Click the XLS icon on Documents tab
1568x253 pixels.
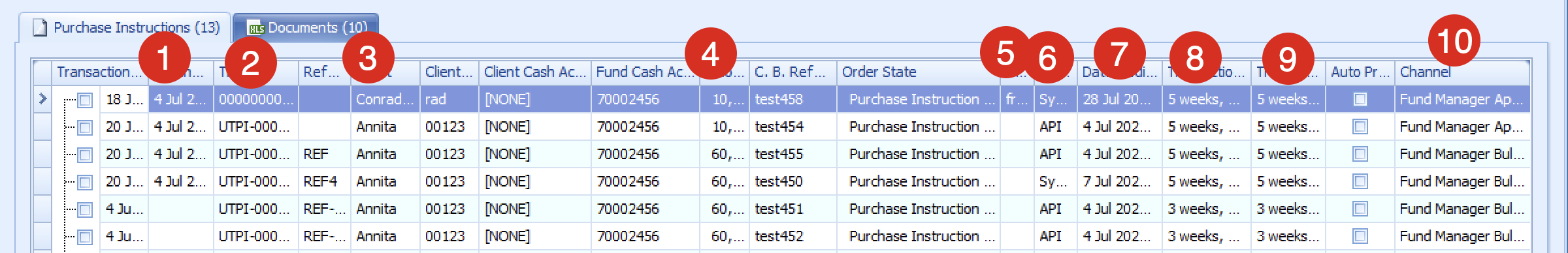[255, 28]
